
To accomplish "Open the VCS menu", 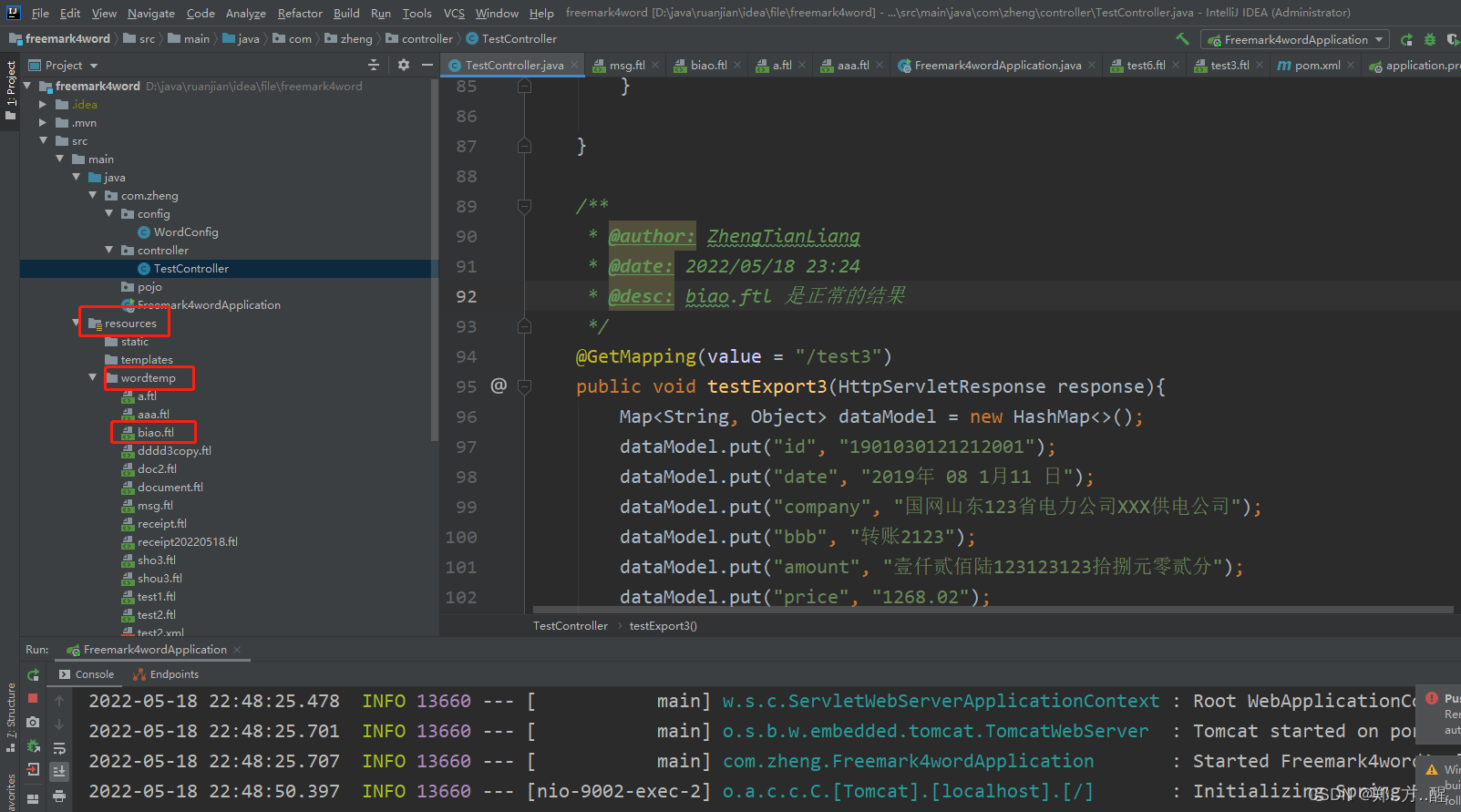I will 454,13.
